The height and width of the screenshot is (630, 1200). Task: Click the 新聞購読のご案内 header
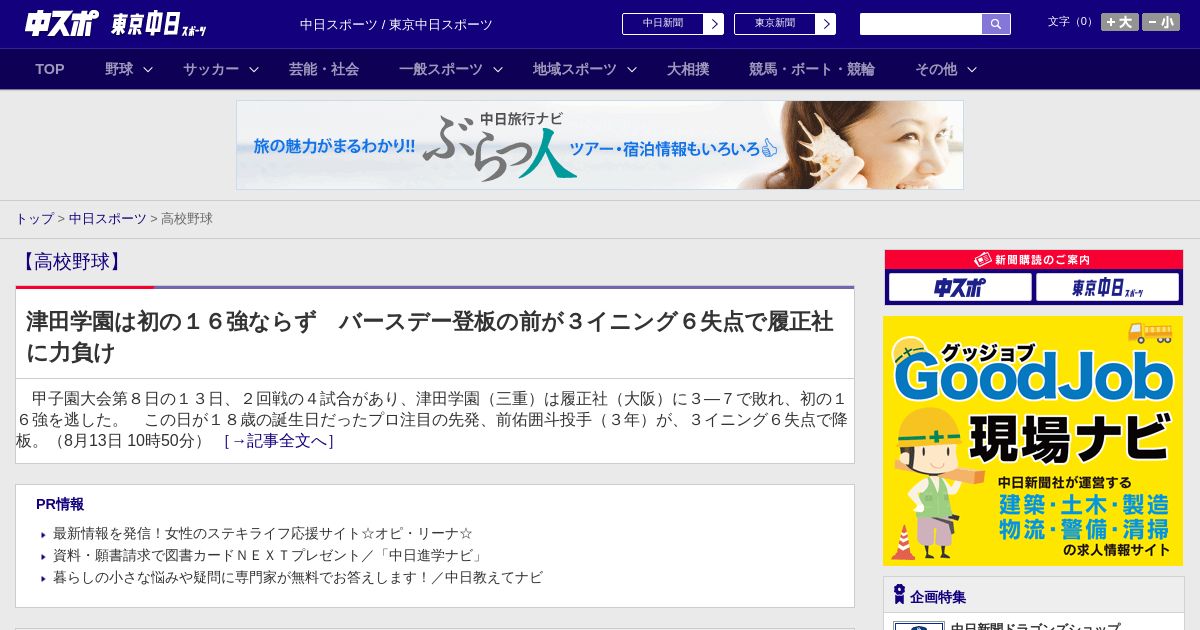click(1034, 259)
